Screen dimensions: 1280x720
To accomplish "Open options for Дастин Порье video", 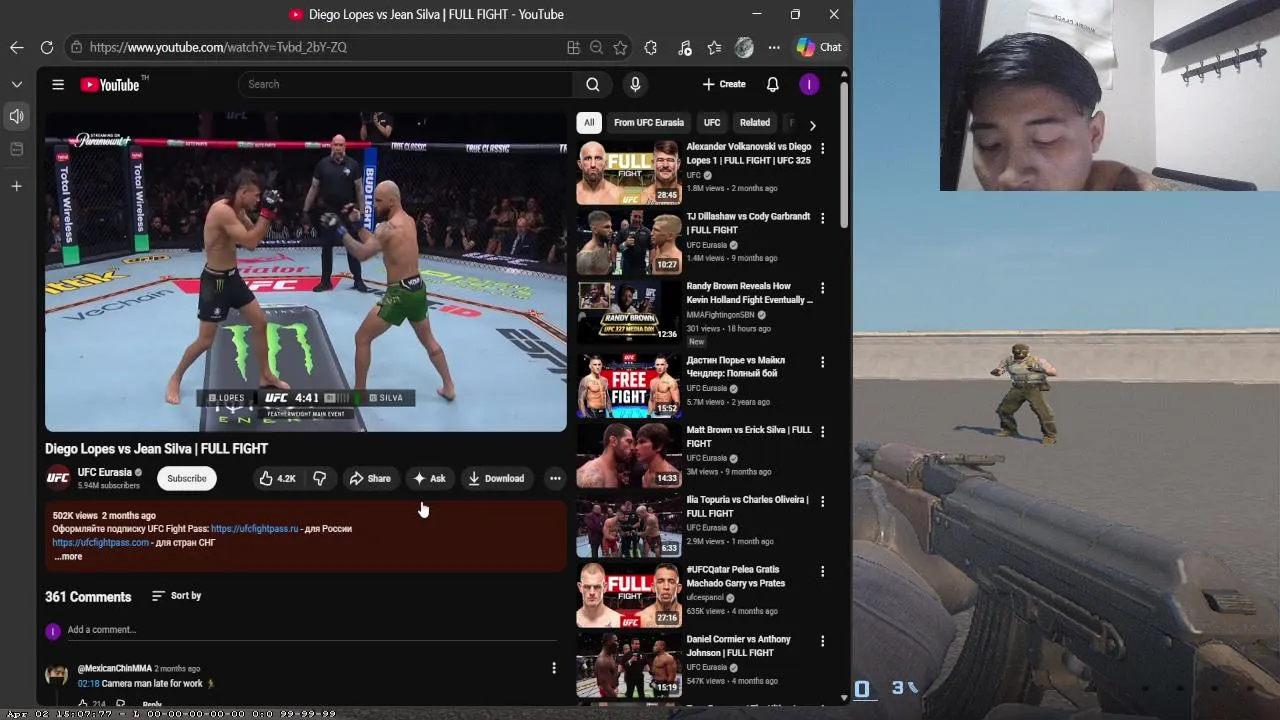I will (823, 362).
